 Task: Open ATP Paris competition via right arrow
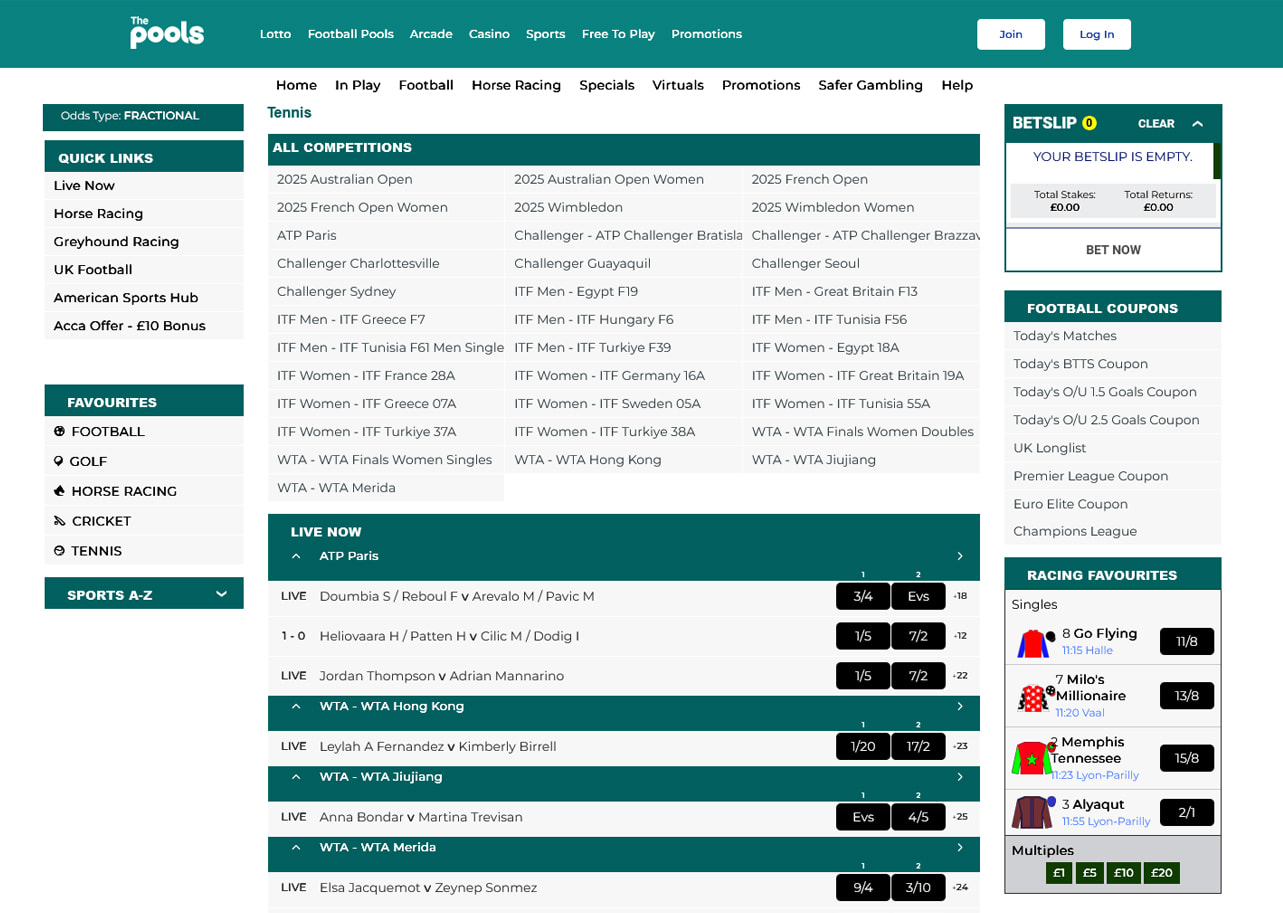[960, 556]
